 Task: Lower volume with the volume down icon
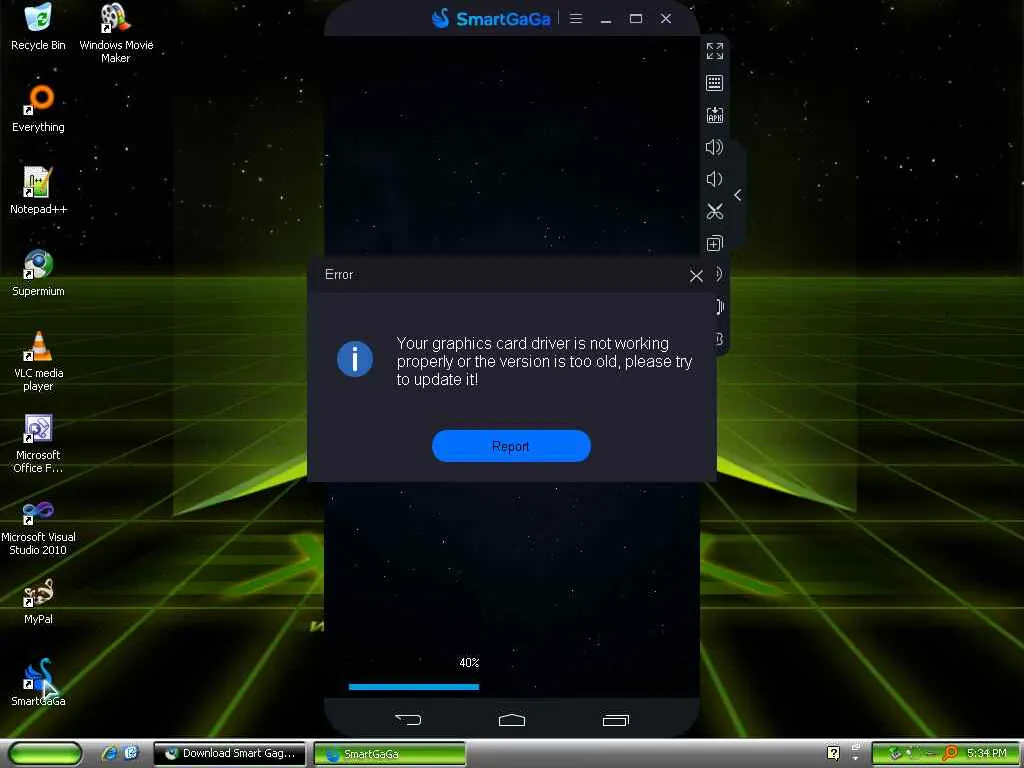714,179
